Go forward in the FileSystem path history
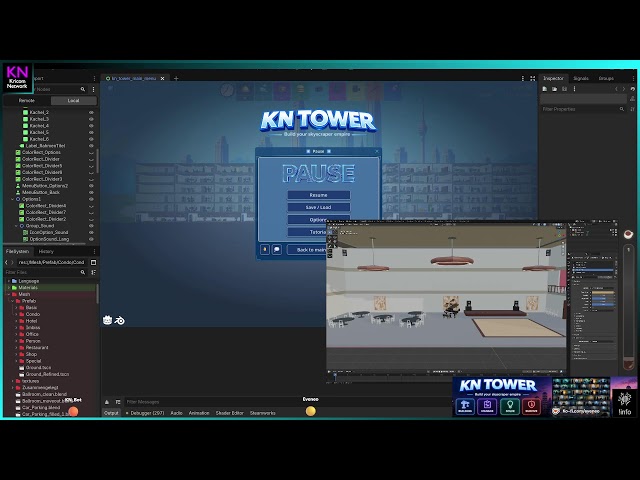 12,262
